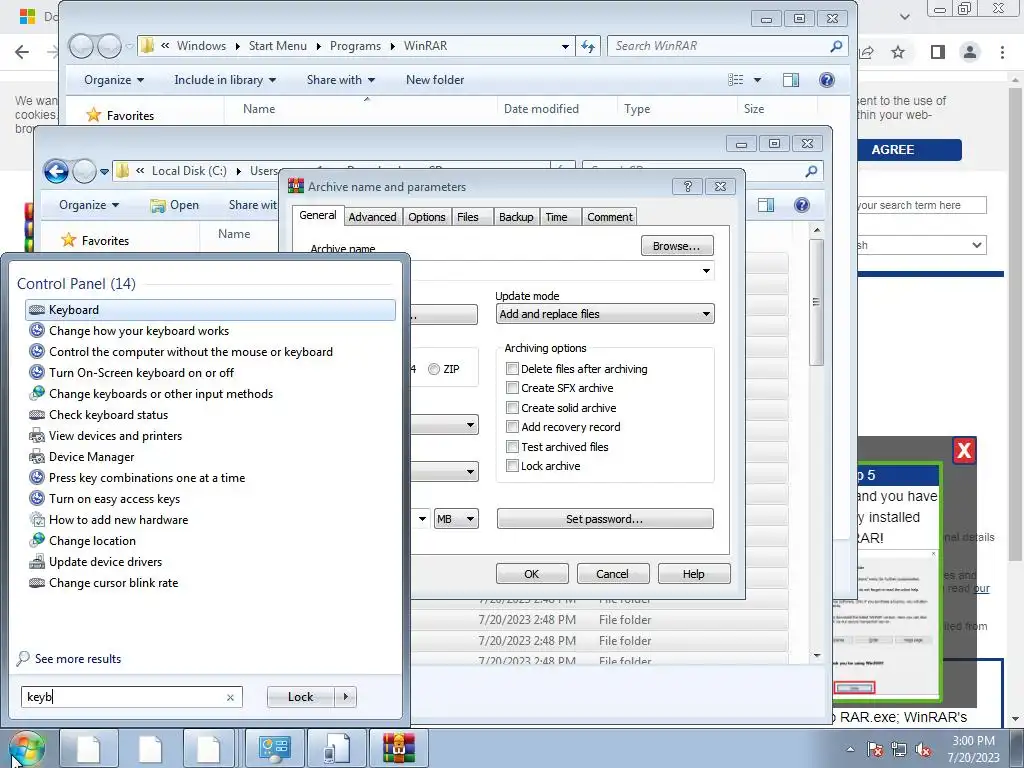The width and height of the screenshot is (1024, 768).
Task: Bookmark page with browser star icon
Action: [898, 52]
